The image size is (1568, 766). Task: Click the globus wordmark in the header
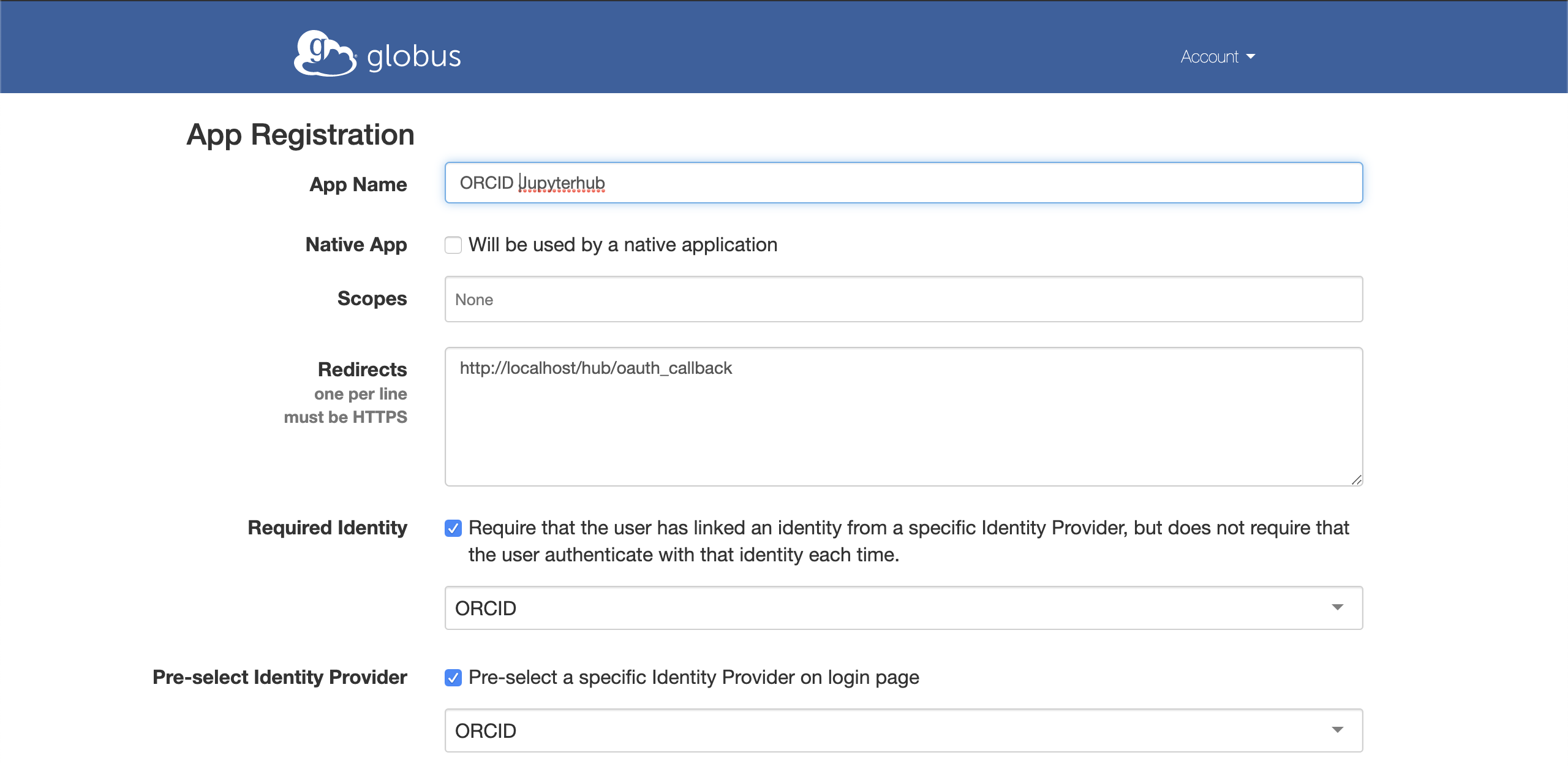click(x=414, y=56)
